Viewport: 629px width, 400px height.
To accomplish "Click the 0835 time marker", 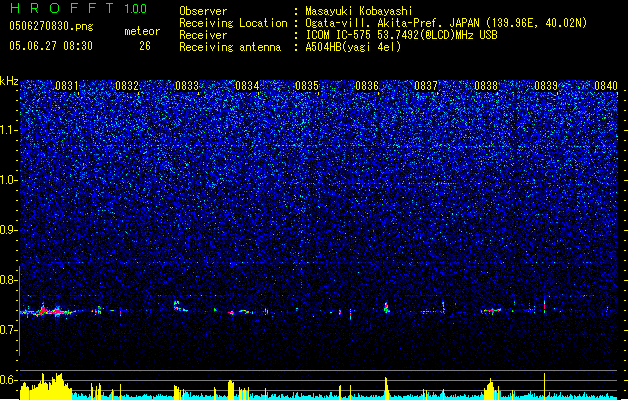I will [x=307, y=86].
